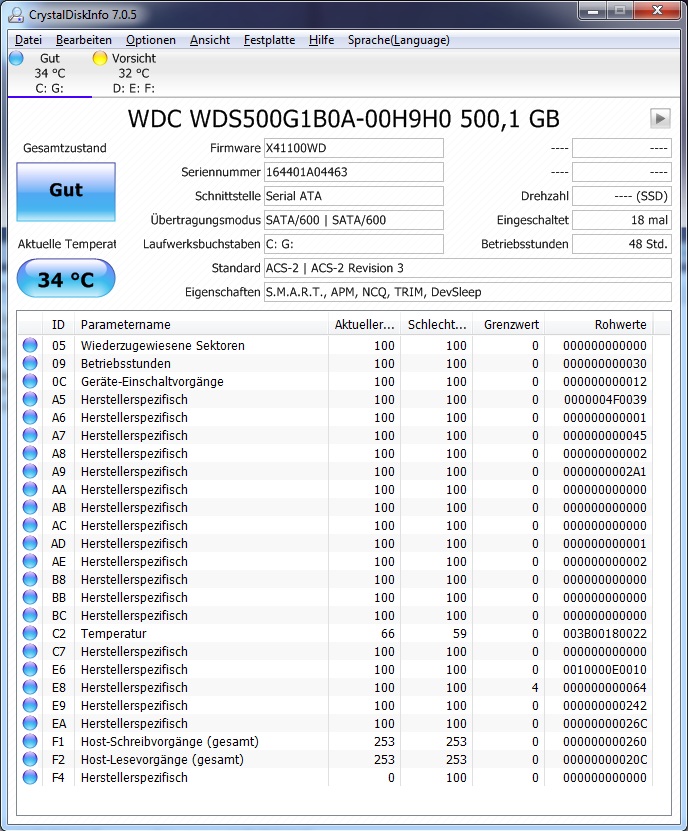689x831 pixels.
Task: Click status orb of row A9
Action: [x=30, y=471]
